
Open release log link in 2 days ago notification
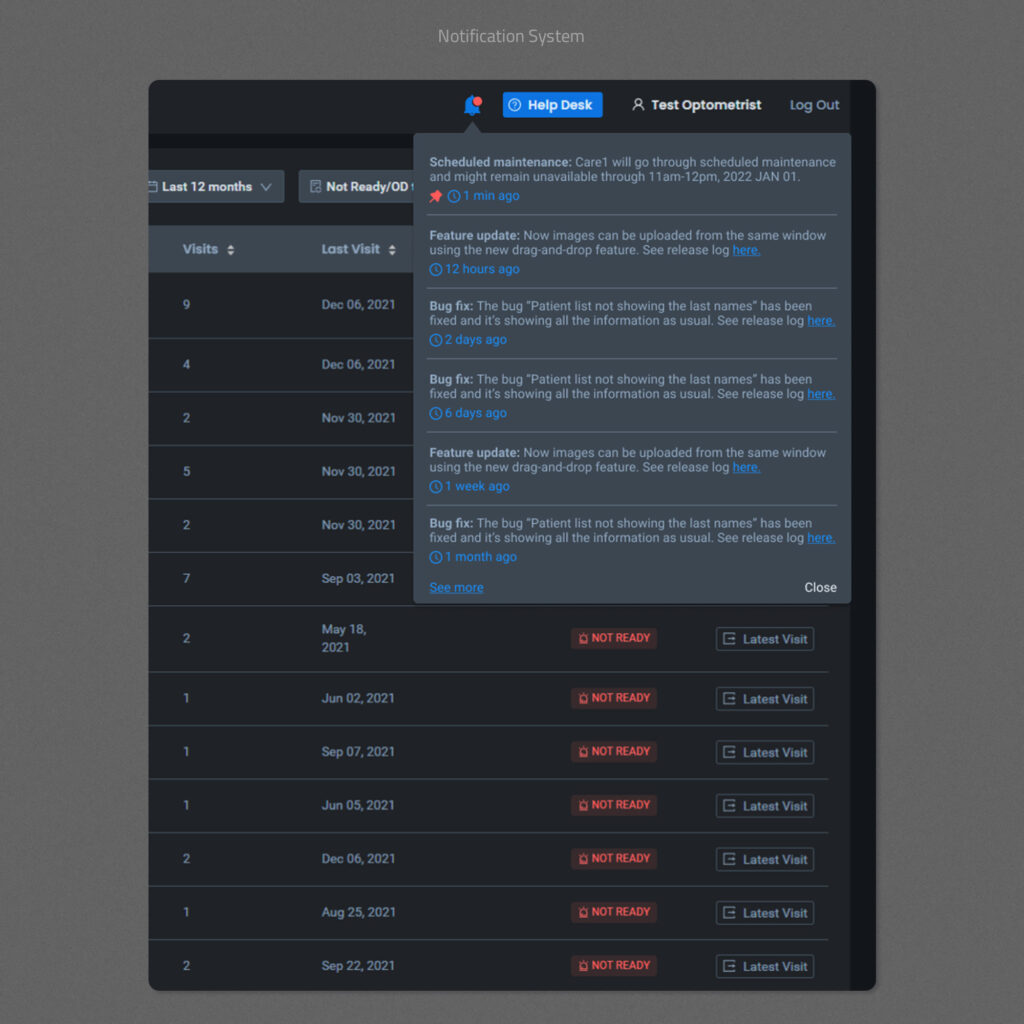pyautogui.click(x=820, y=321)
